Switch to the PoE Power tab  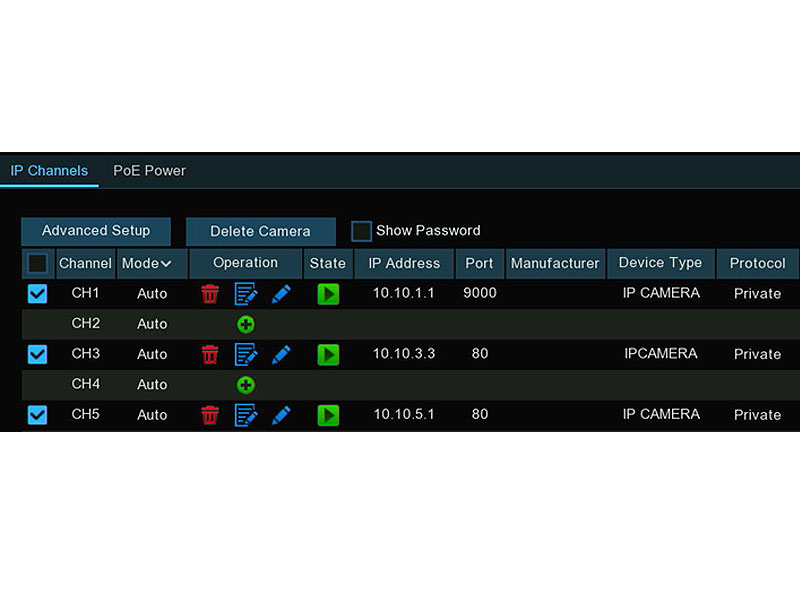coord(149,170)
